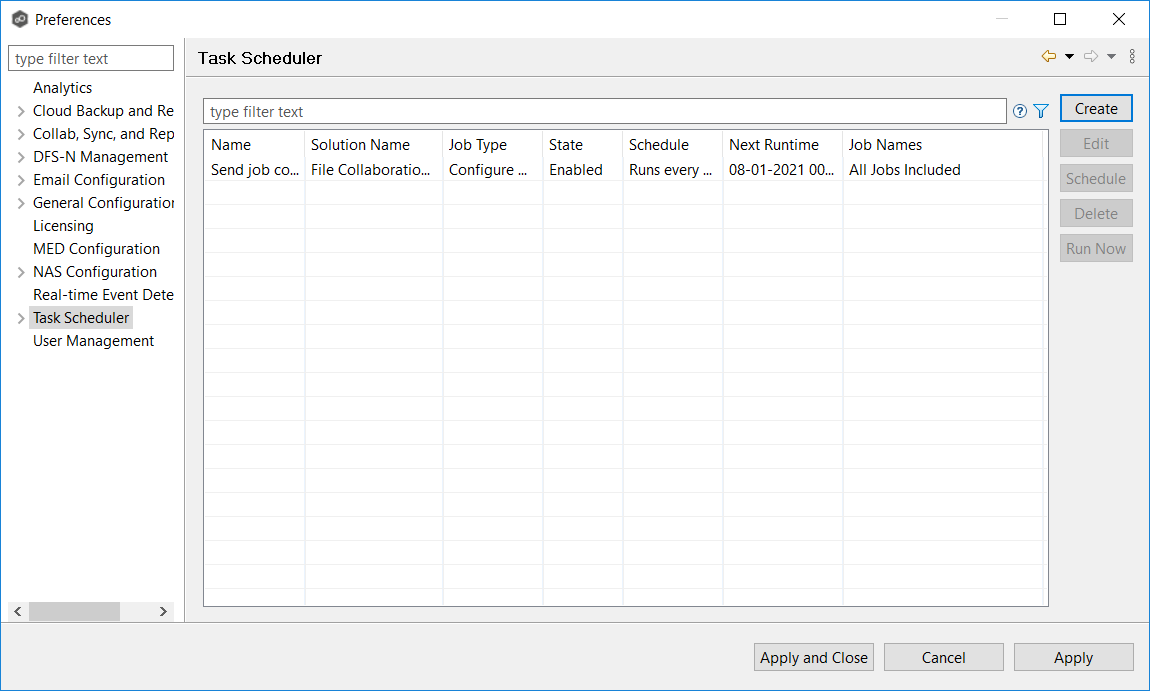Click the Create button
The image size is (1150, 691).
click(1096, 108)
